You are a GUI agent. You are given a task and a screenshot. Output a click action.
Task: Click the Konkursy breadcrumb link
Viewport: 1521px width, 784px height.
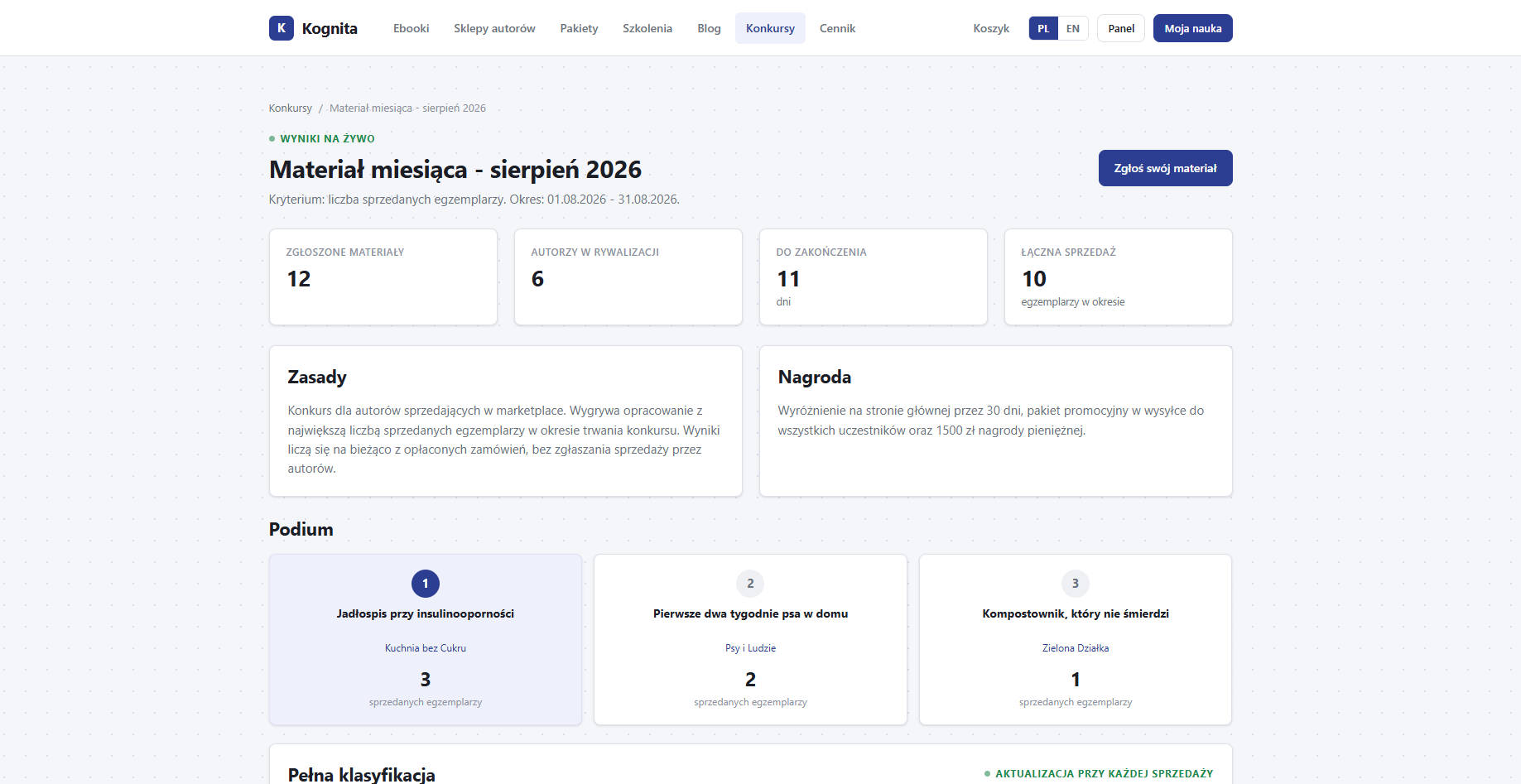(291, 108)
